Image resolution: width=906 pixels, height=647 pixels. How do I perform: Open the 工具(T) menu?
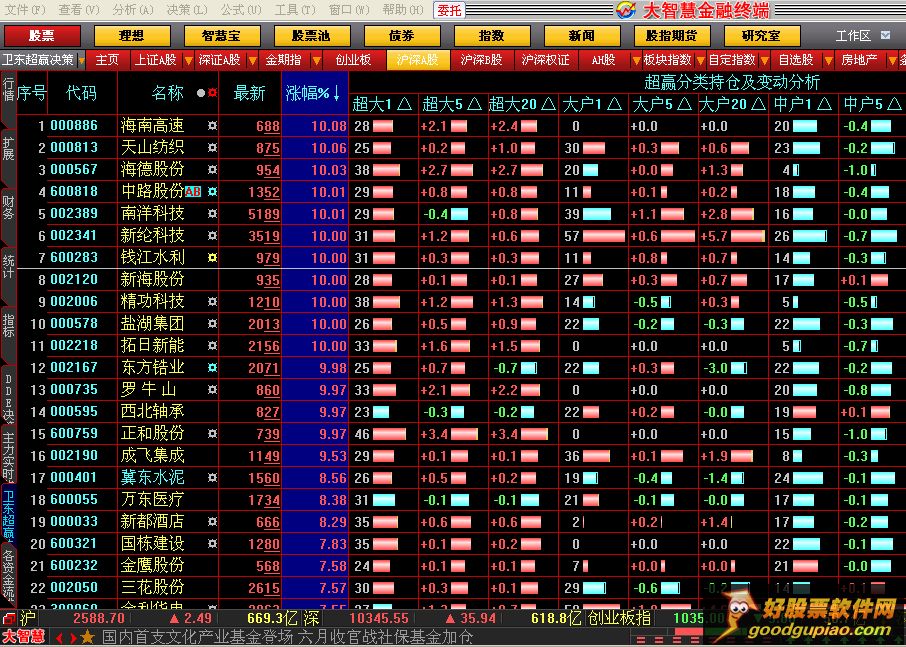point(295,10)
